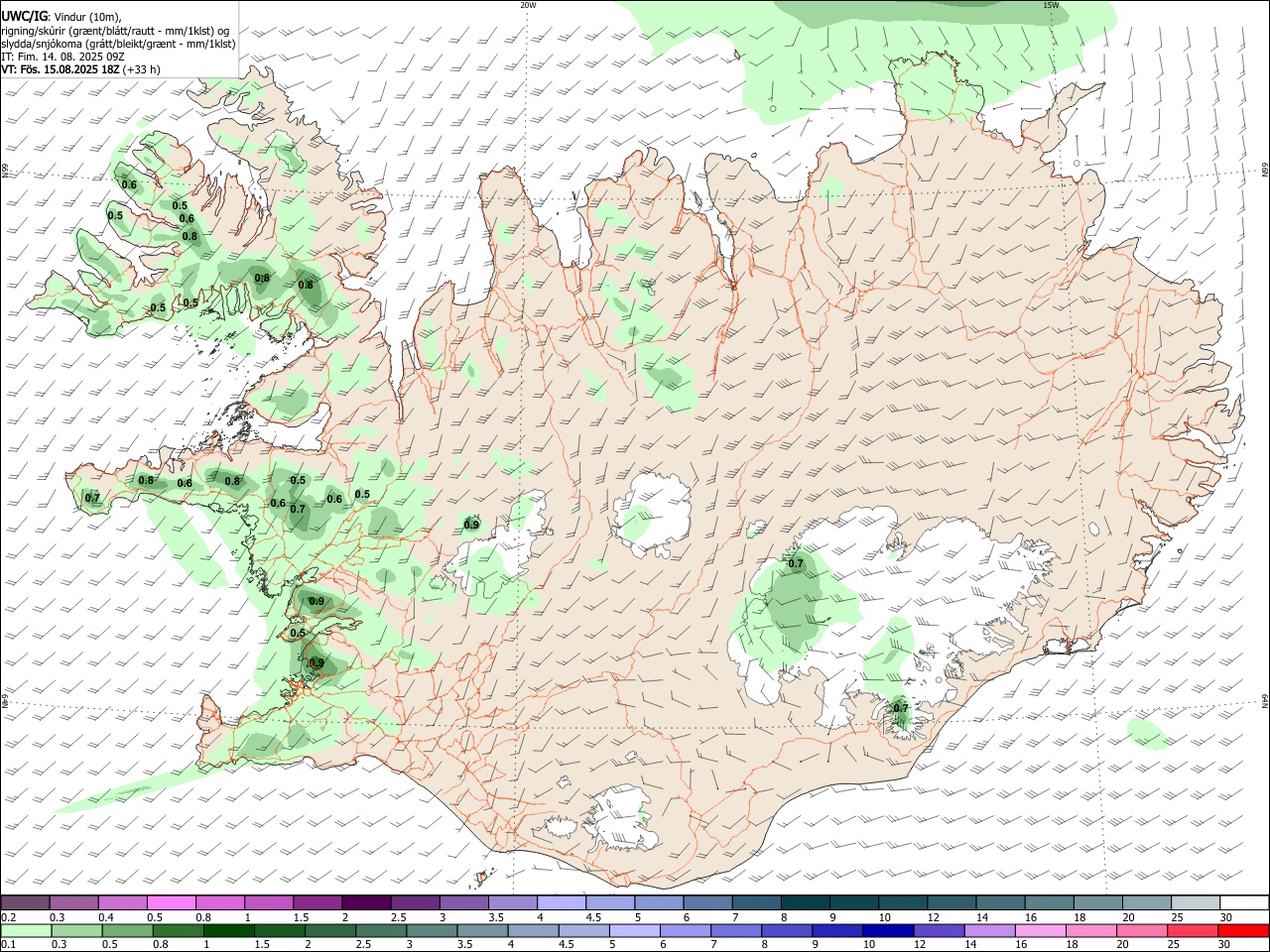The image size is (1270, 952).
Task: Click the 'UWC/IG: Vindur (10m)' title text
Action: pyautogui.click(x=62, y=17)
